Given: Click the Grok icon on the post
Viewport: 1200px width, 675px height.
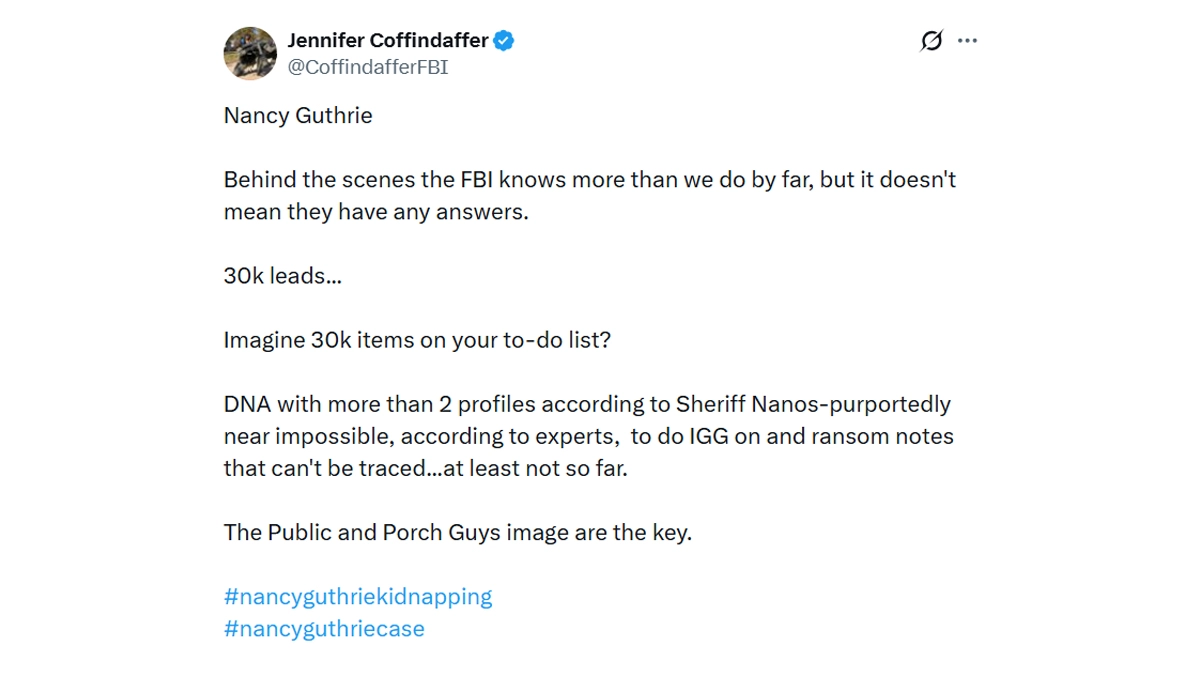Looking at the screenshot, I should (931, 41).
